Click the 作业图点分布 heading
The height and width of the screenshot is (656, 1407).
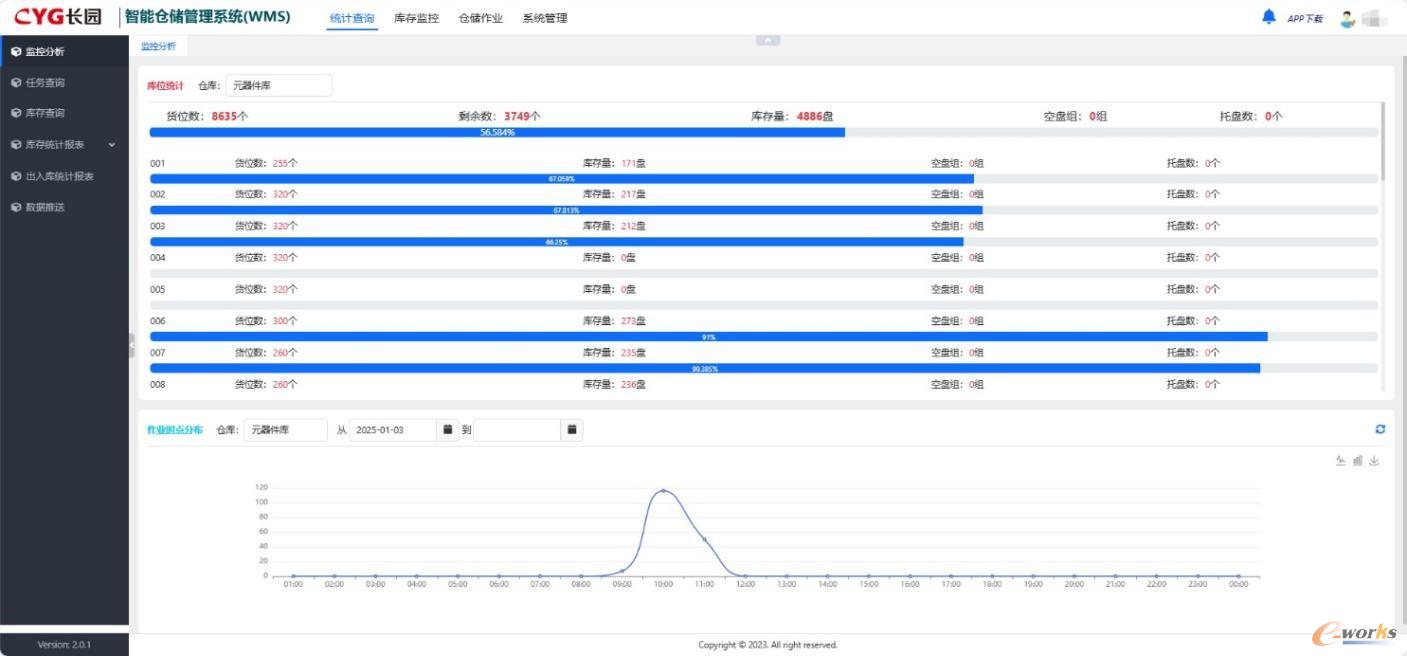(175, 430)
